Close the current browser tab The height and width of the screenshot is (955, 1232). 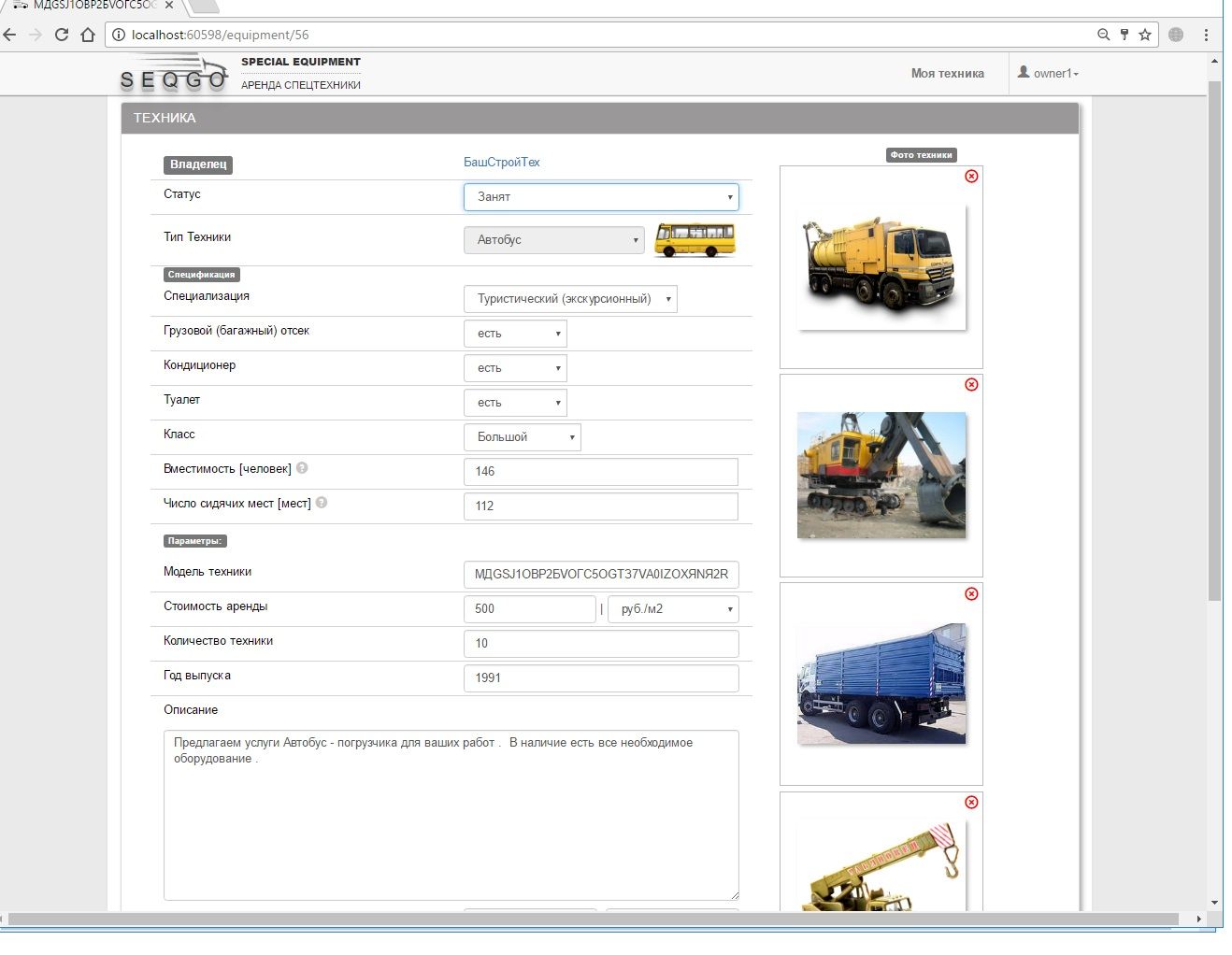(x=169, y=5)
